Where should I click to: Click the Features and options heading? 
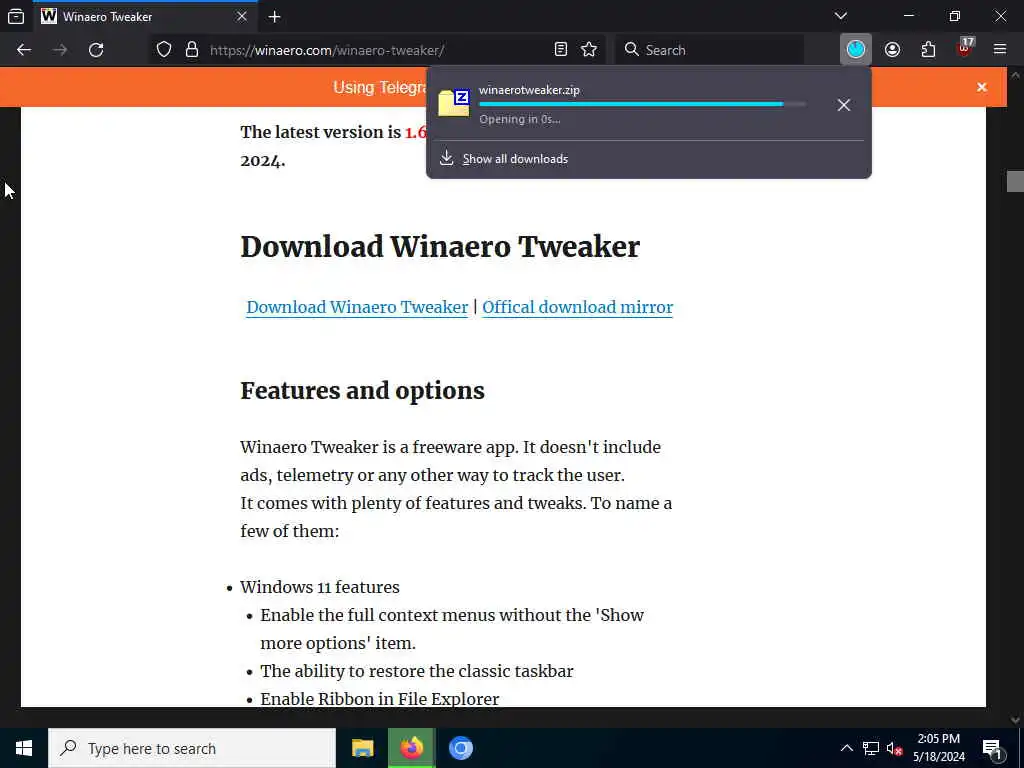(x=362, y=391)
